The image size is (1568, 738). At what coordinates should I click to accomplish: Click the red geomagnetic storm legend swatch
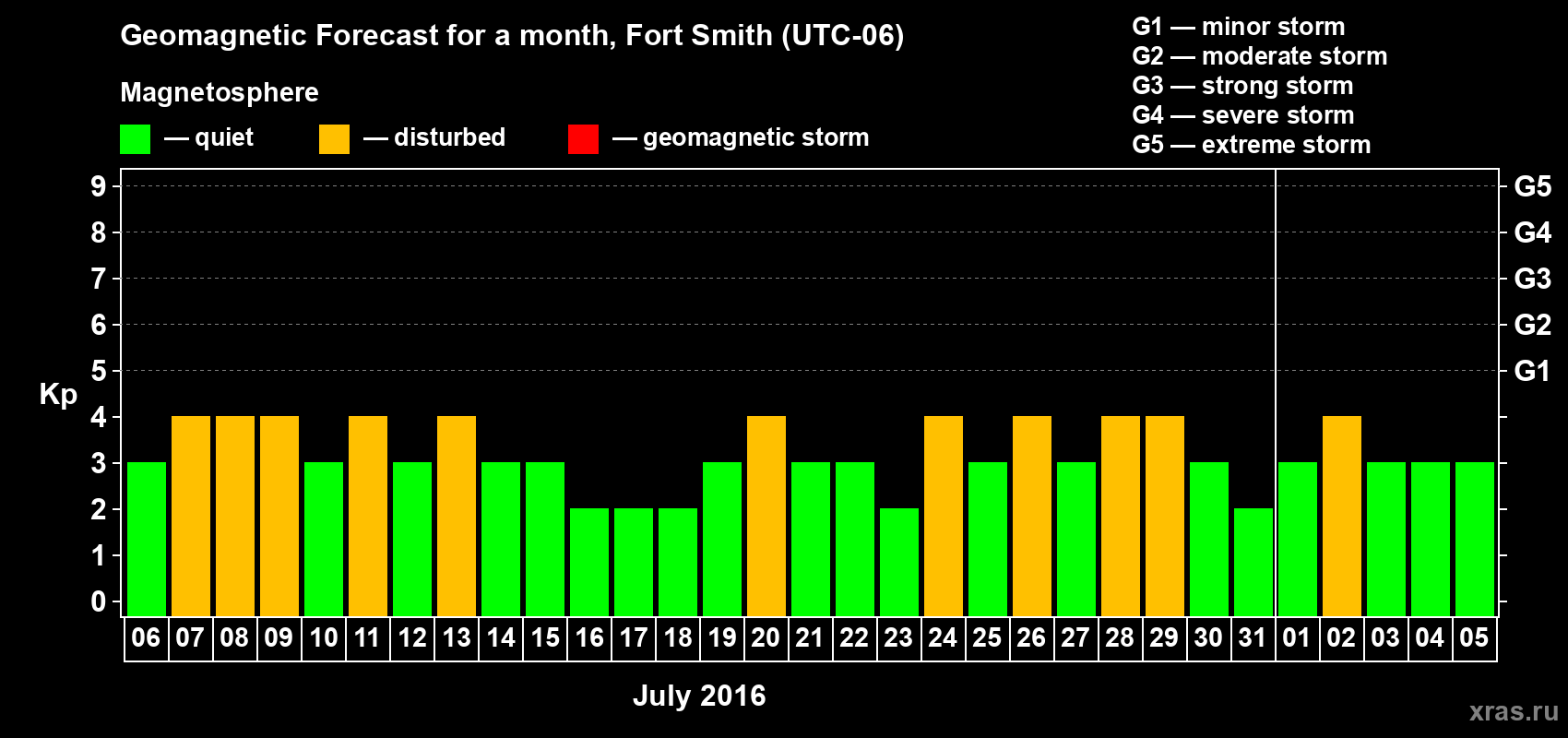click(583, 139)
